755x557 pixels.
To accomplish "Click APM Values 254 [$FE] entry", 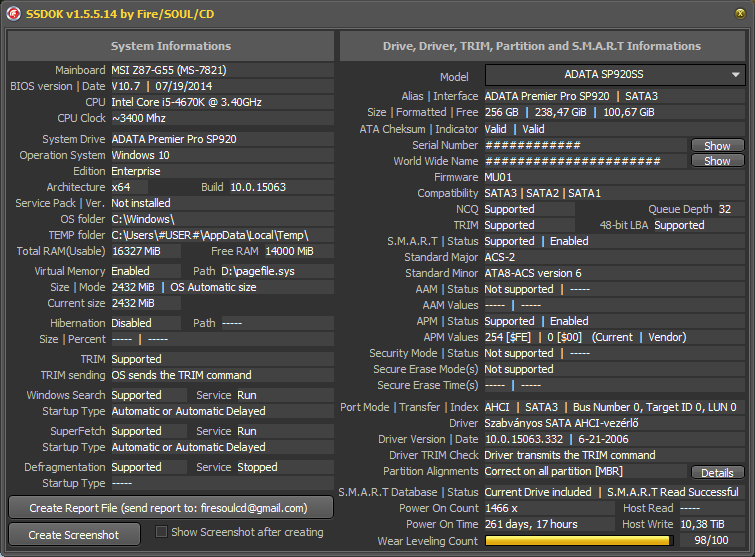I will click(x=508, y=337).
